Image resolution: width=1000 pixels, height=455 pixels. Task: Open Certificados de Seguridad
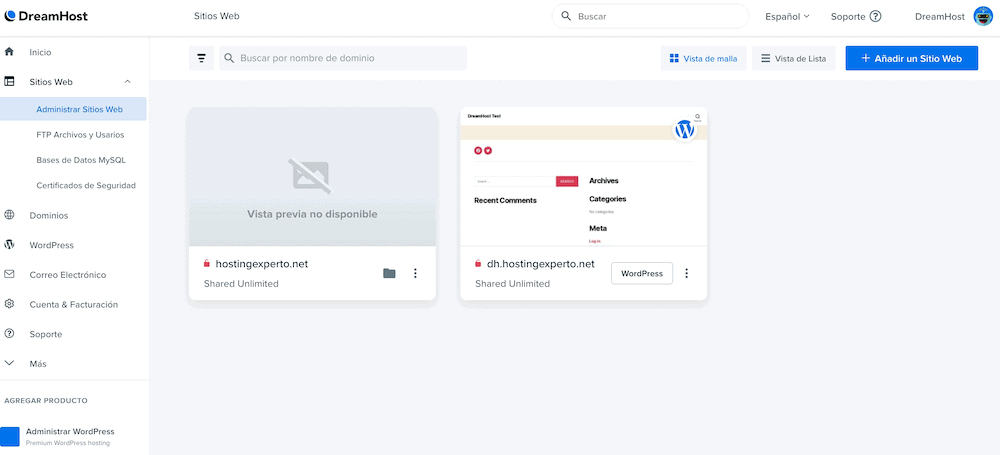tap(86, 185)
